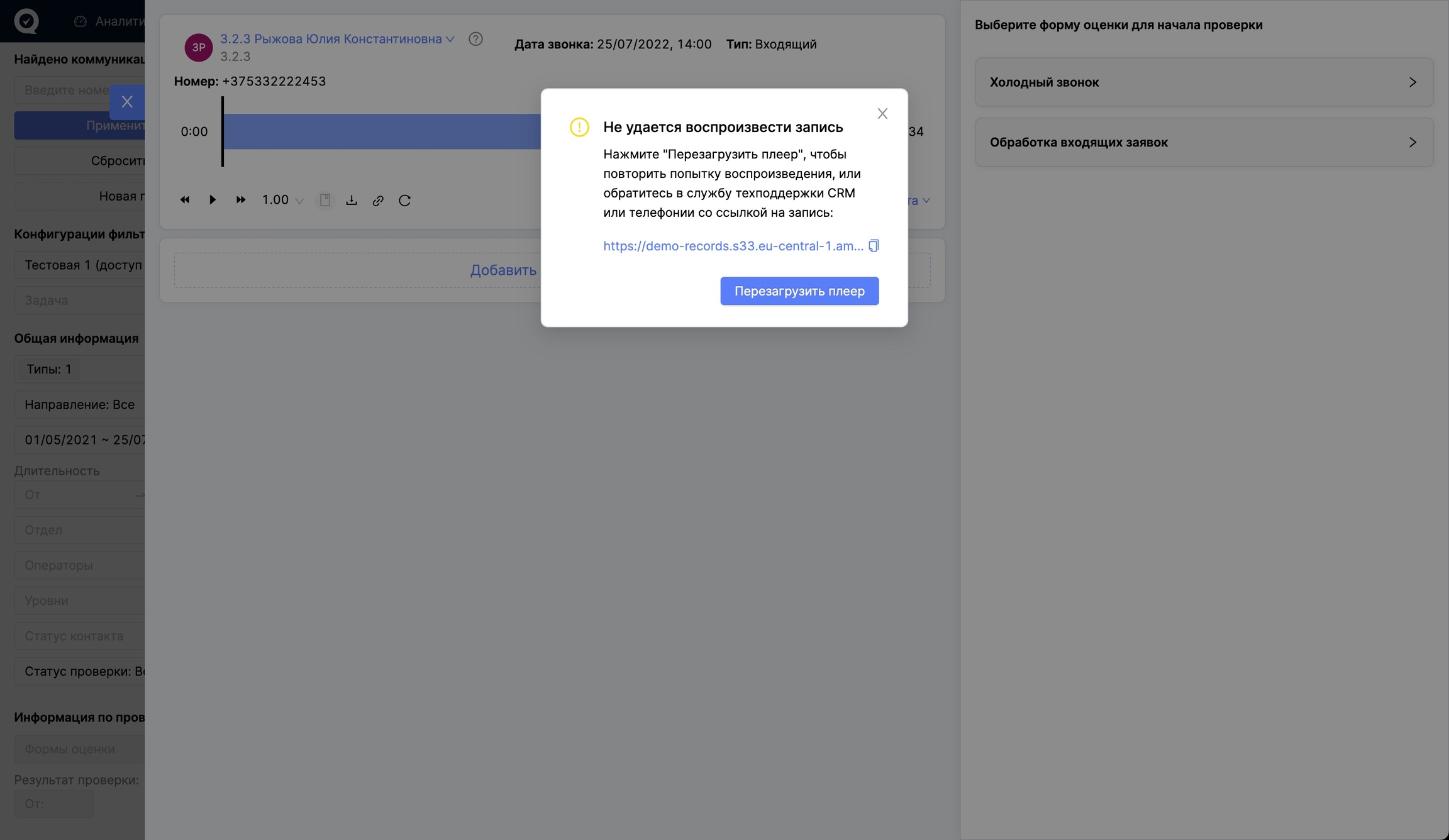1449x840 pixels.
Task: Open the playback speed 1.00 dropdown
Action: pyautogui.click(x=282, y=200)
